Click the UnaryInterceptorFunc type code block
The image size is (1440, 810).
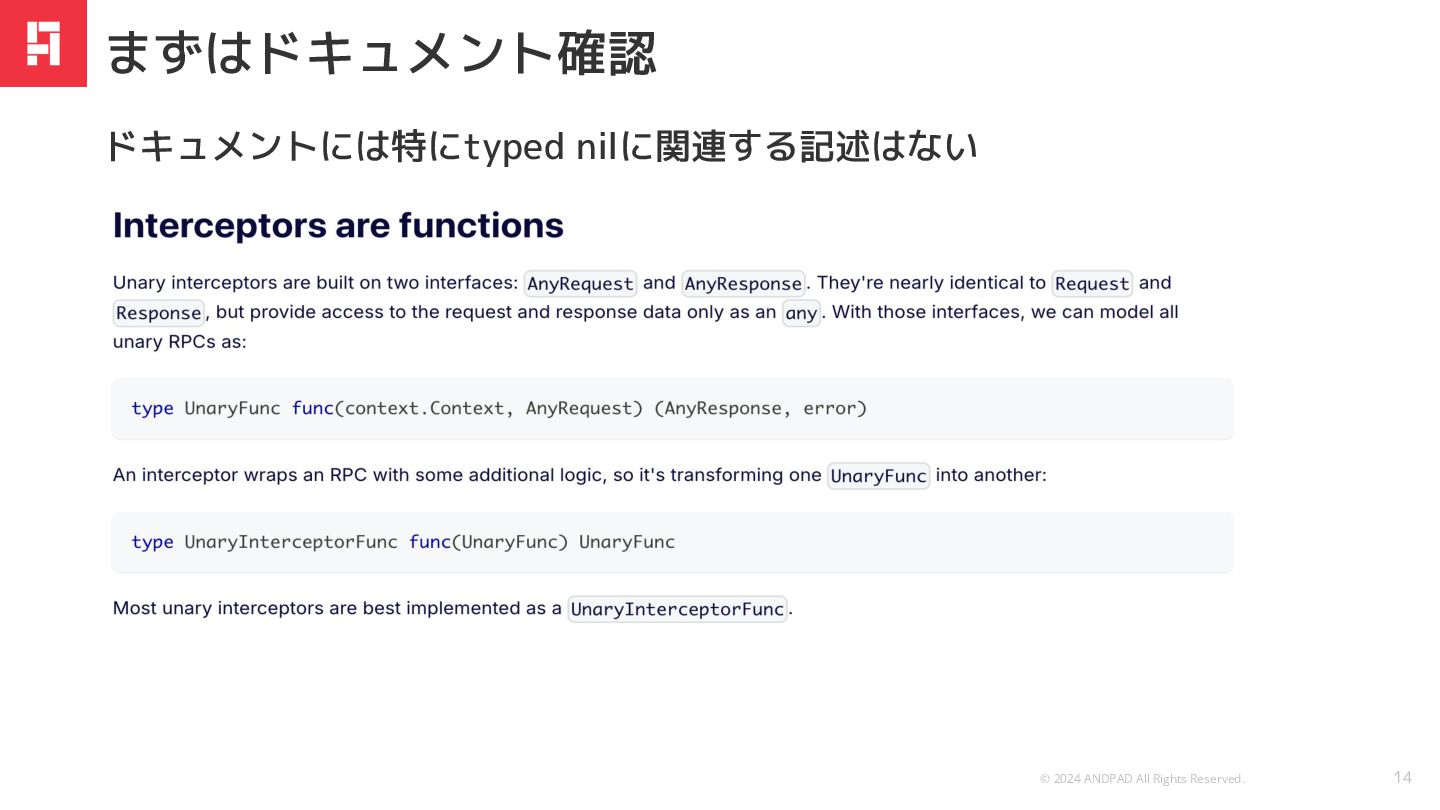point(672,542)
